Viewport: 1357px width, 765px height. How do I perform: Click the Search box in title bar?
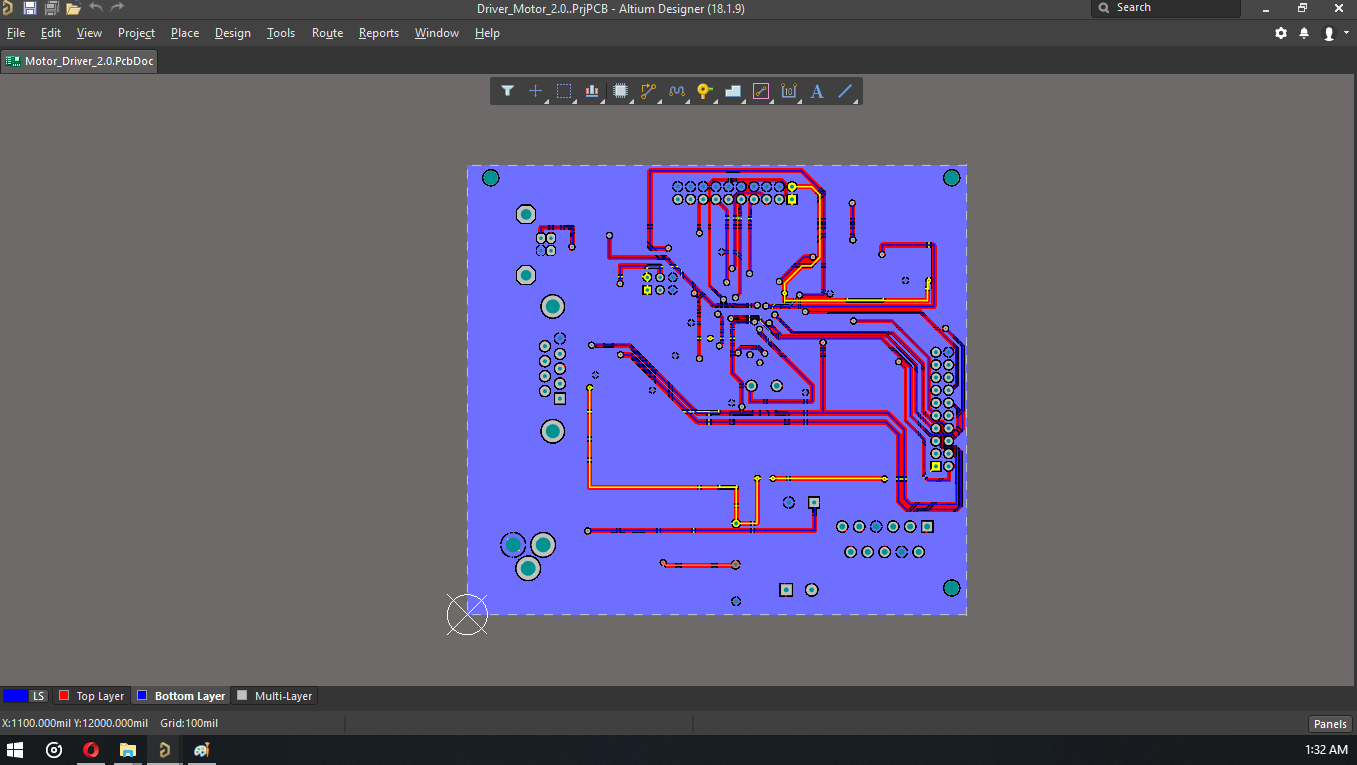[x=1170, y=8]
